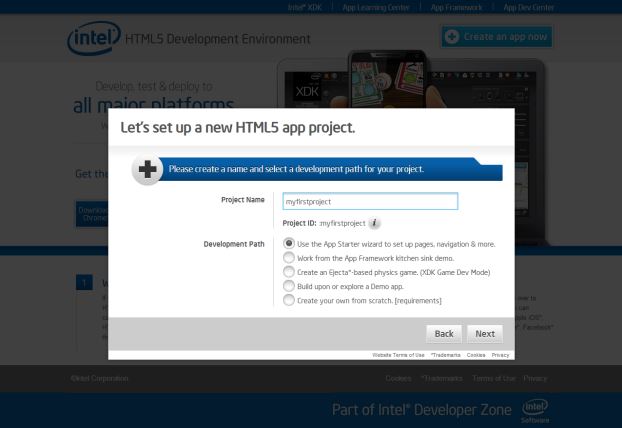622x428 pixels.
Task: Click the plus icon in the blue banner
Action: click(x=147, y=169)
